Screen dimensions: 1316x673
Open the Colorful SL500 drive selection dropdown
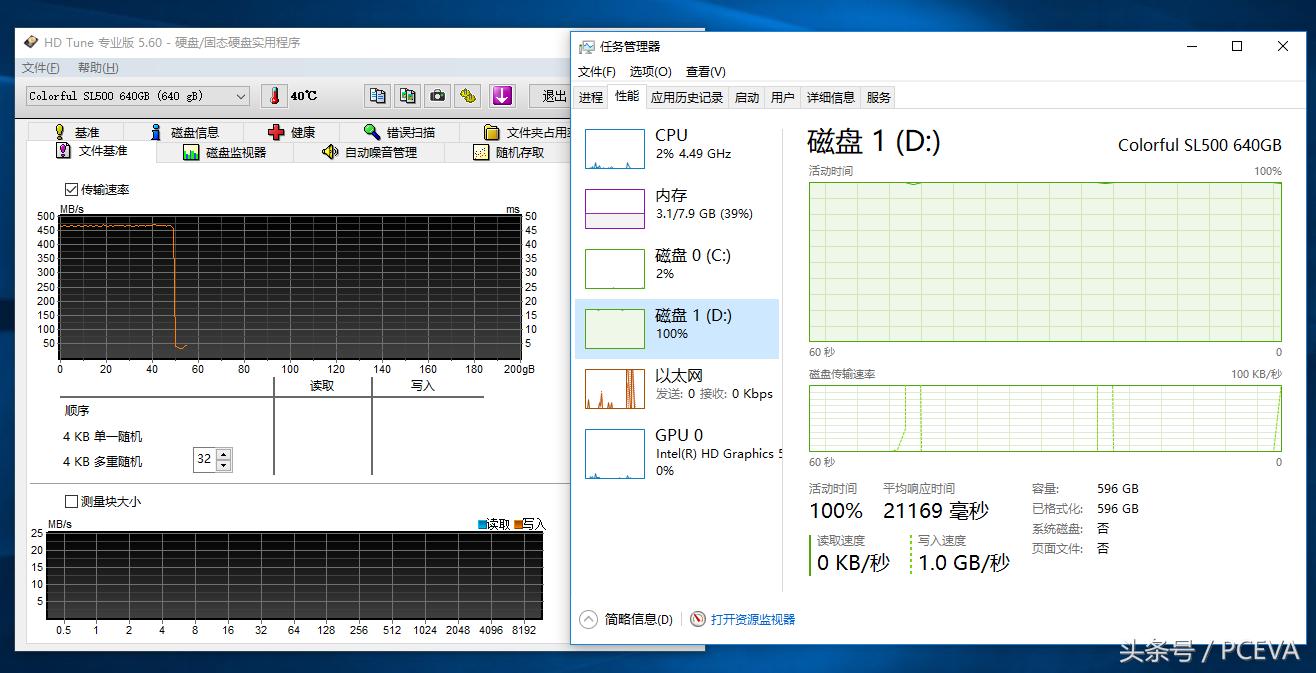[240, 96]
